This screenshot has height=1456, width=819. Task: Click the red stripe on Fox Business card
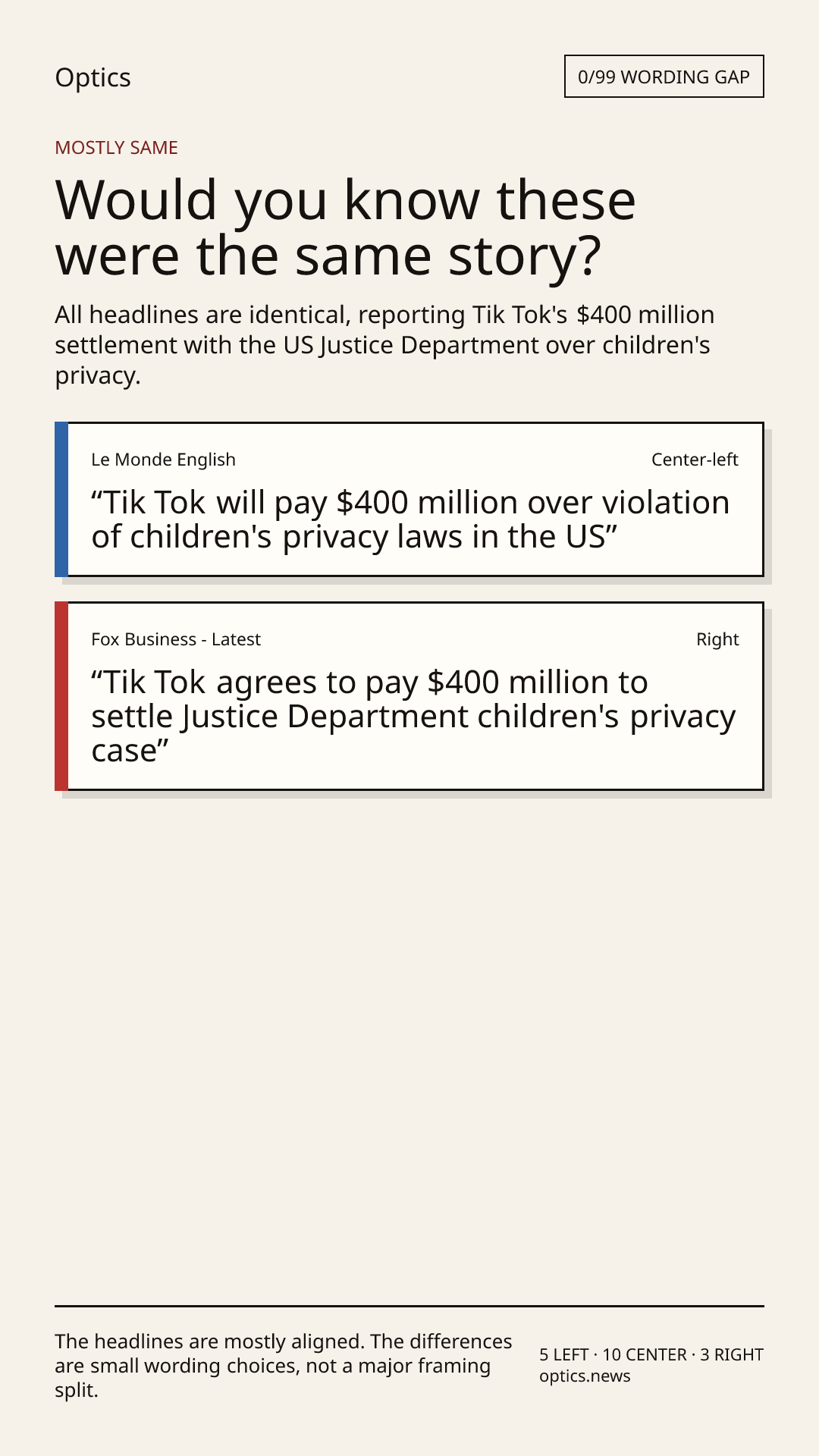(61, 696)
